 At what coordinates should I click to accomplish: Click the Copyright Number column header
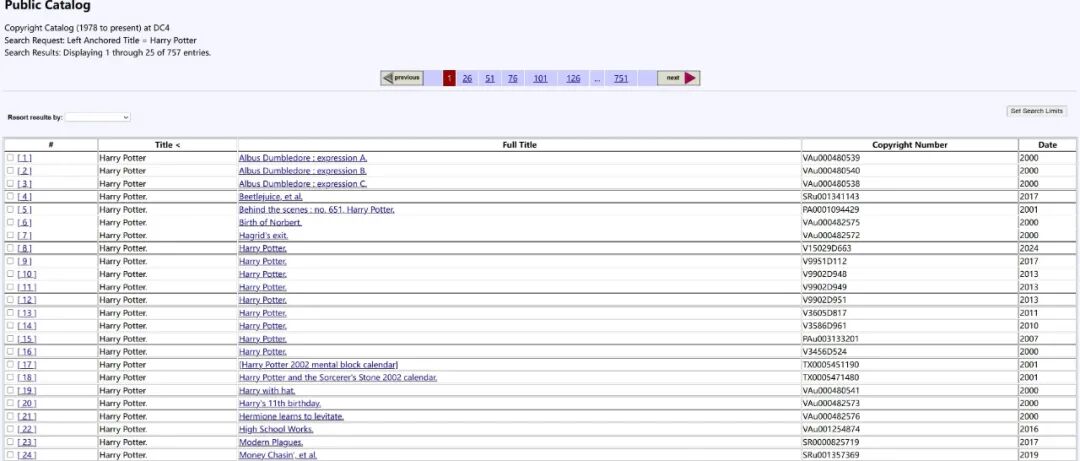coord(910,145)
